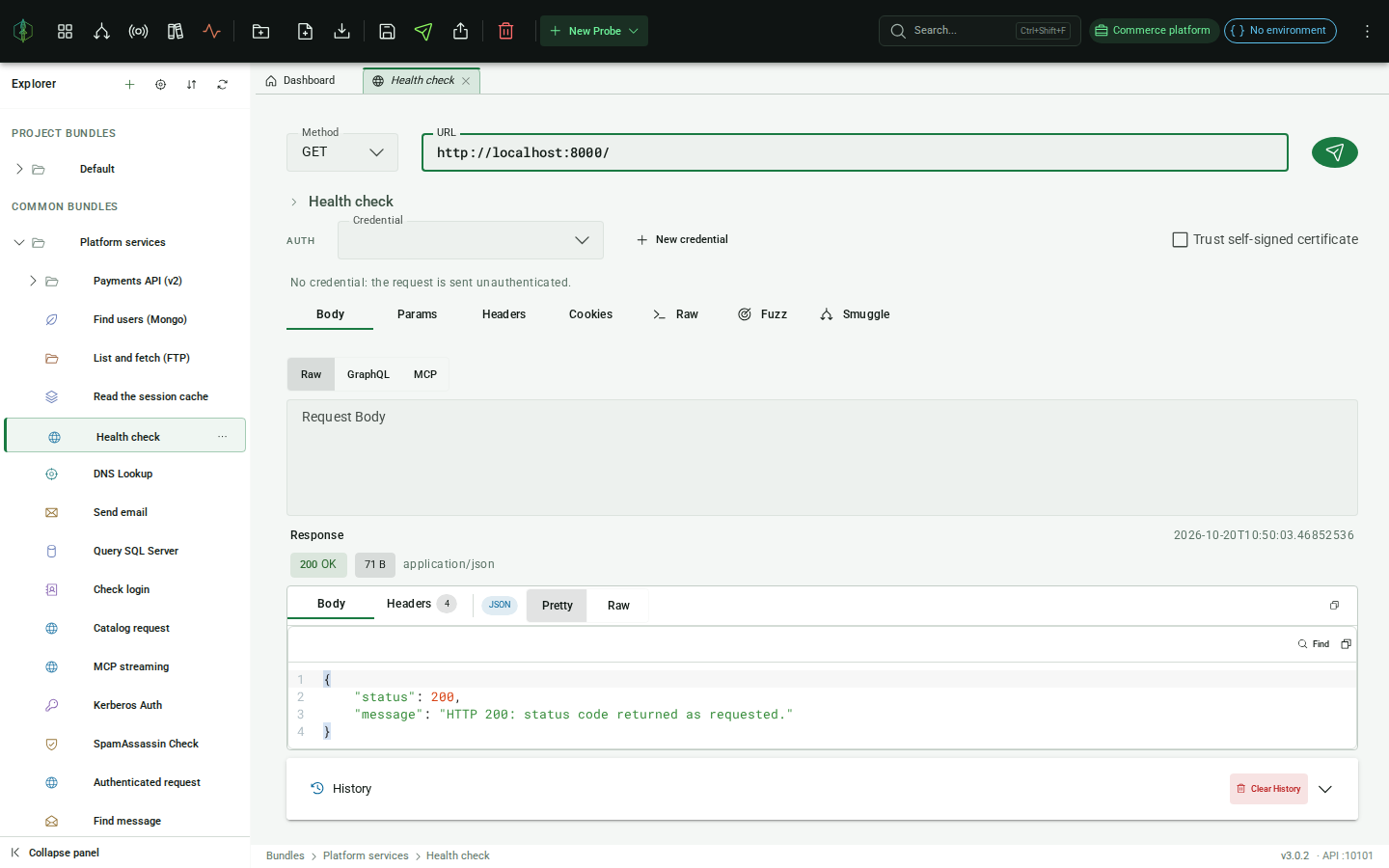
Task: Click Collapse panel at the bottom left
Action: point(55,853)
